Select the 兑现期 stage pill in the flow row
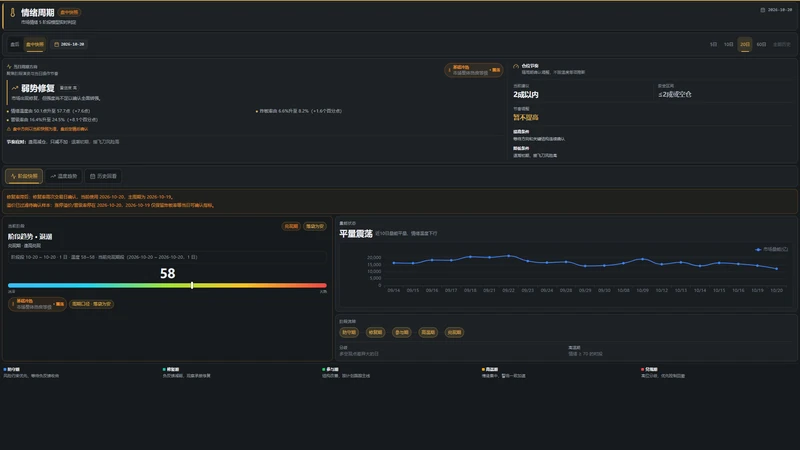 pyautogui.click(x=454, y=332)
